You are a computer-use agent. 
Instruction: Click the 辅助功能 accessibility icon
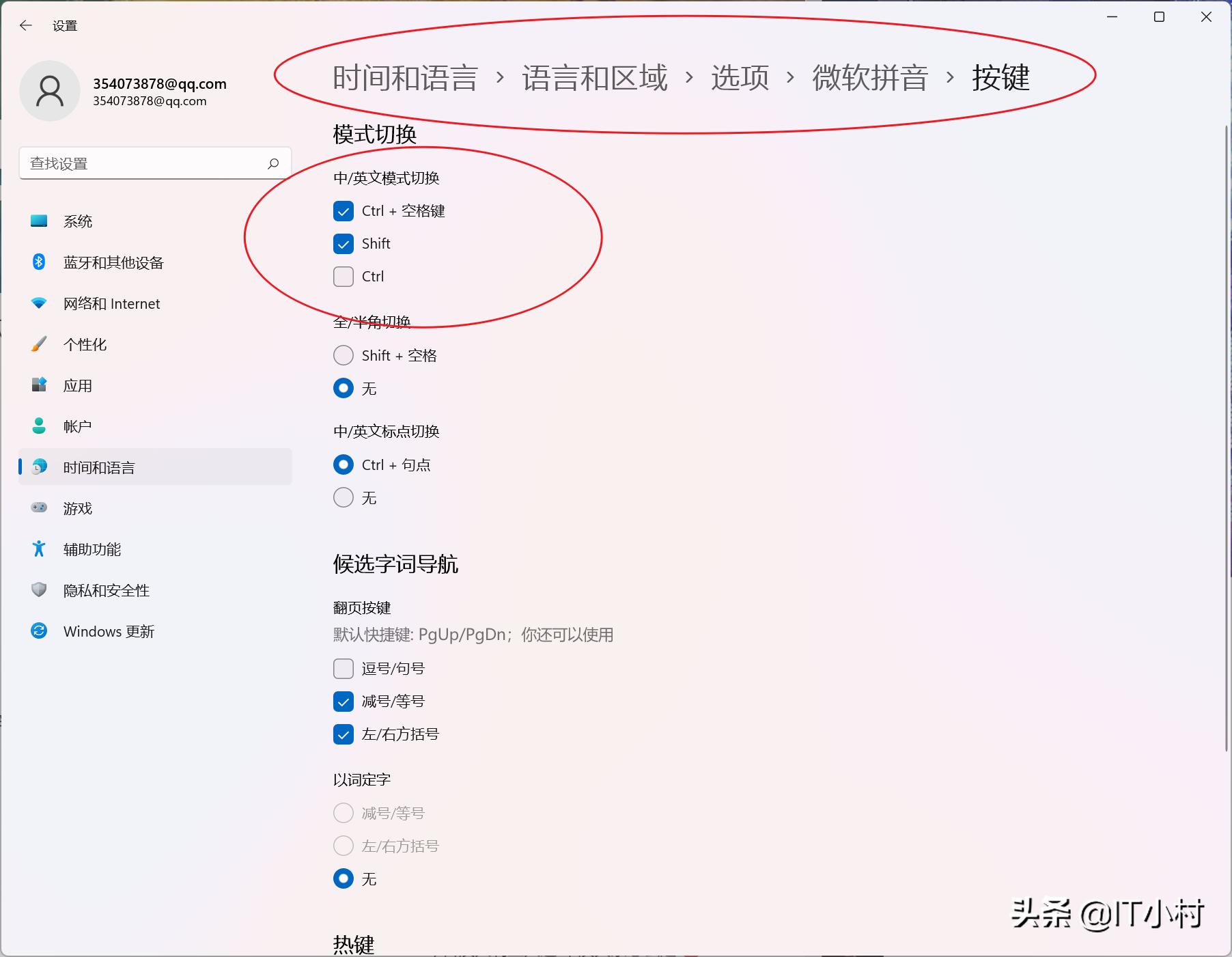coord(39,549)
